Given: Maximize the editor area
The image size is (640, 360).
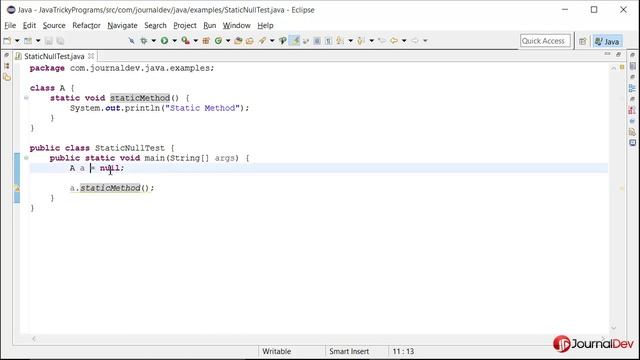Looking at the screenshot, I should pyautogui.click(x=618, y=54).
